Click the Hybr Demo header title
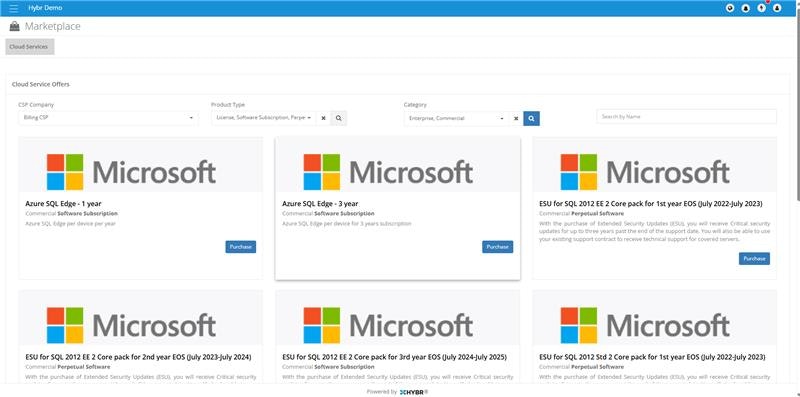 pos(45,8)
